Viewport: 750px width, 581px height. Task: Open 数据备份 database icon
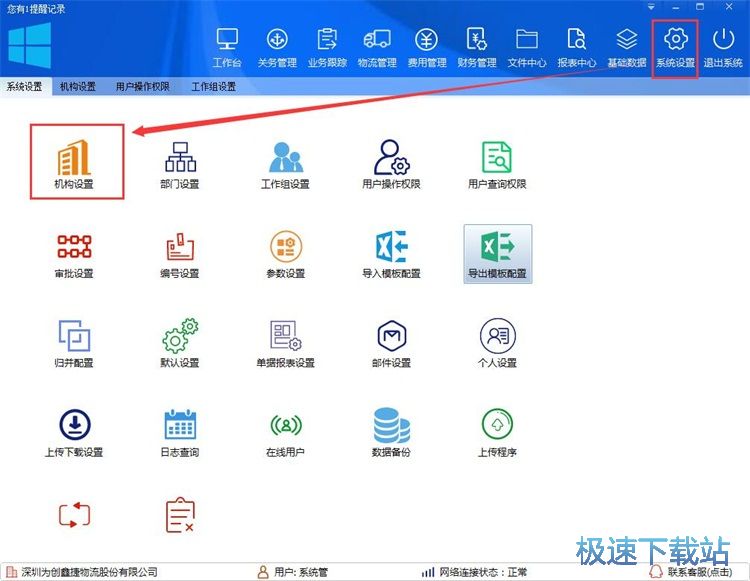[x=391, y=433]
